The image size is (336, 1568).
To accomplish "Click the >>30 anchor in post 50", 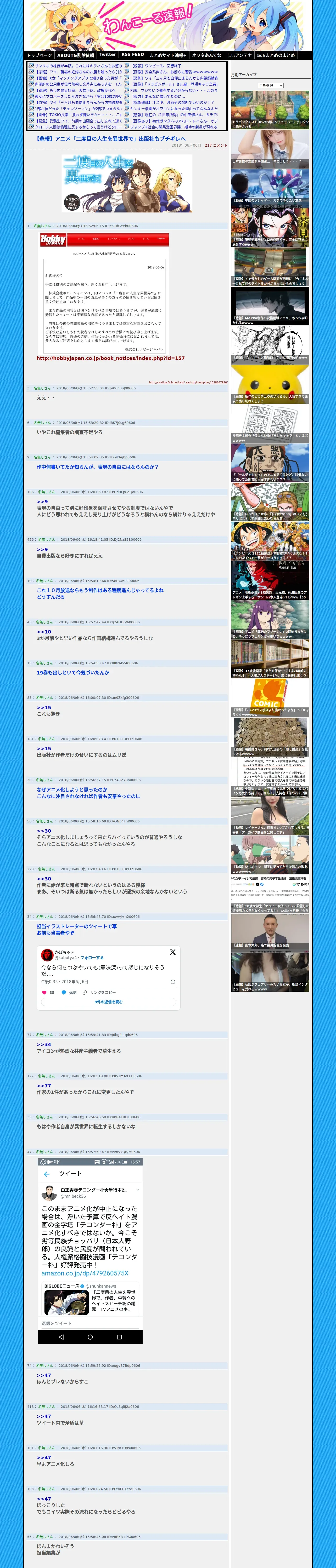I will pyautogui.click(x=44, y=831).
